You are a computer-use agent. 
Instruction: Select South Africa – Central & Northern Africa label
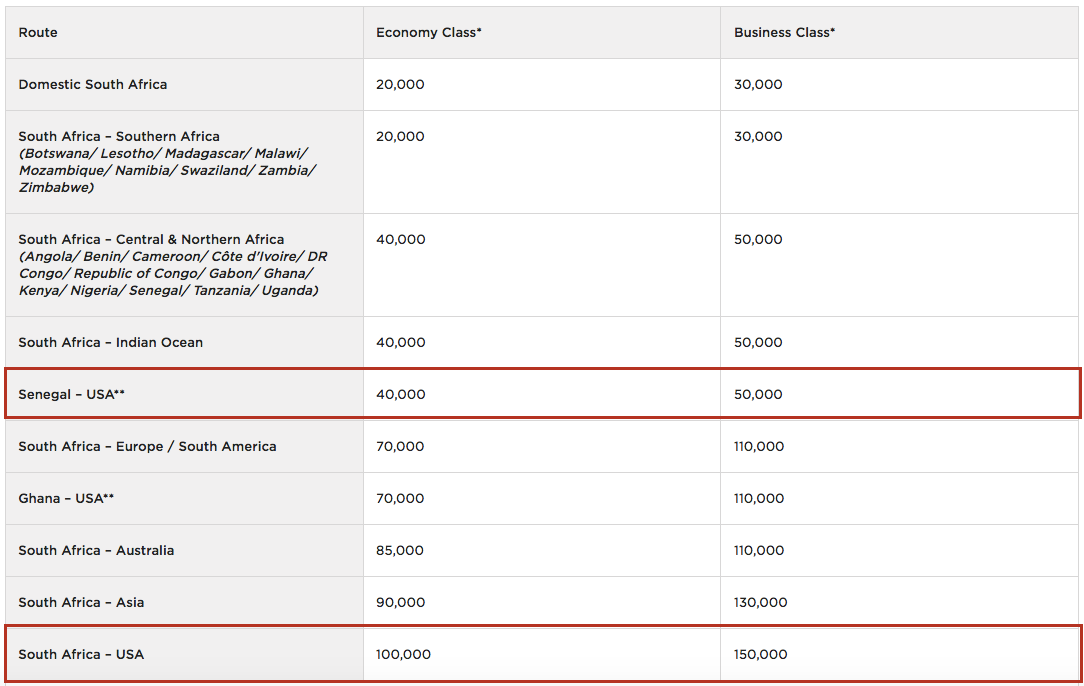(x=151, y=240)
